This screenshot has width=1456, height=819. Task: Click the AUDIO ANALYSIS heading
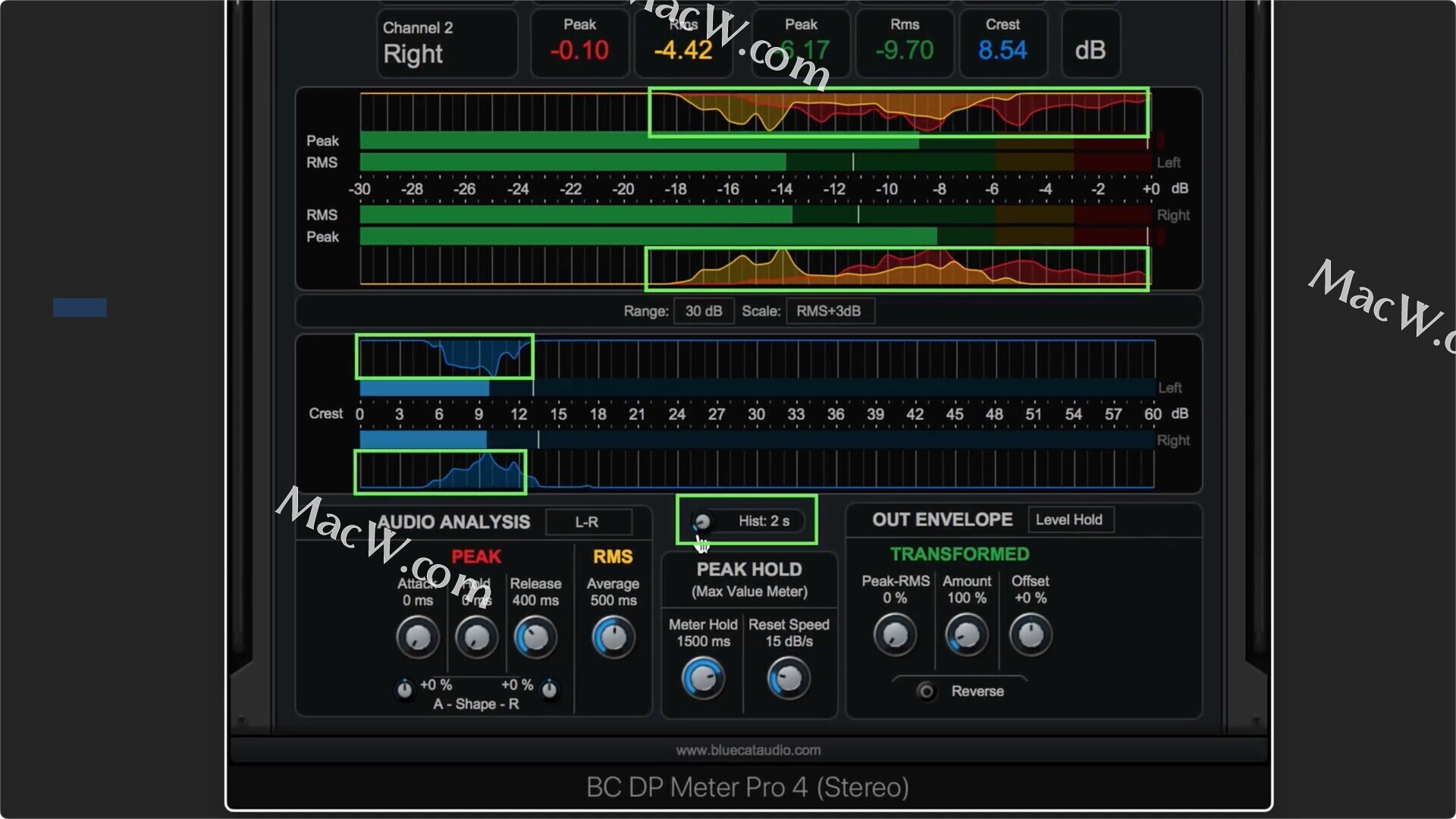453,522
